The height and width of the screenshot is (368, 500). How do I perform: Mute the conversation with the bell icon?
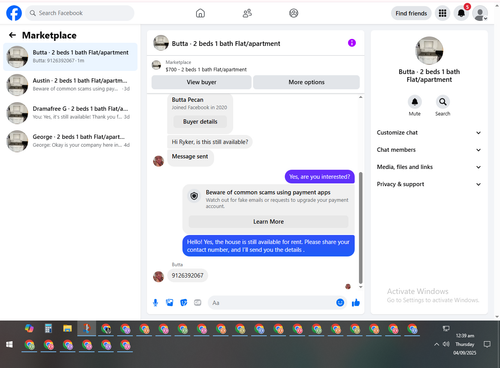(x=415, y=102)
